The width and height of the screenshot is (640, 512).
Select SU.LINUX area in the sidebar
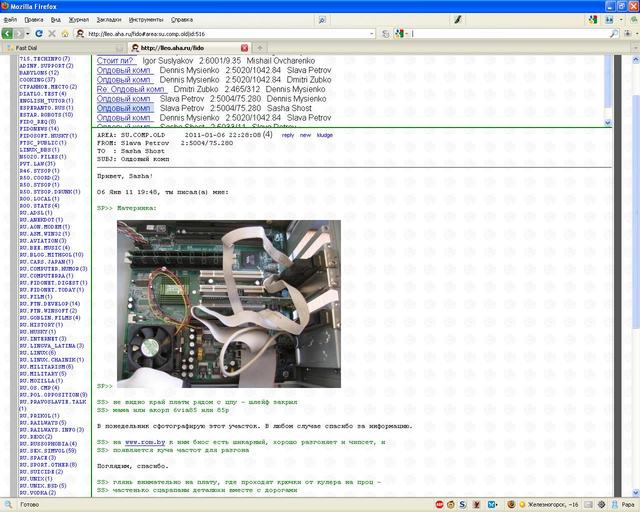pyautogui.click(x=36, y=352)
